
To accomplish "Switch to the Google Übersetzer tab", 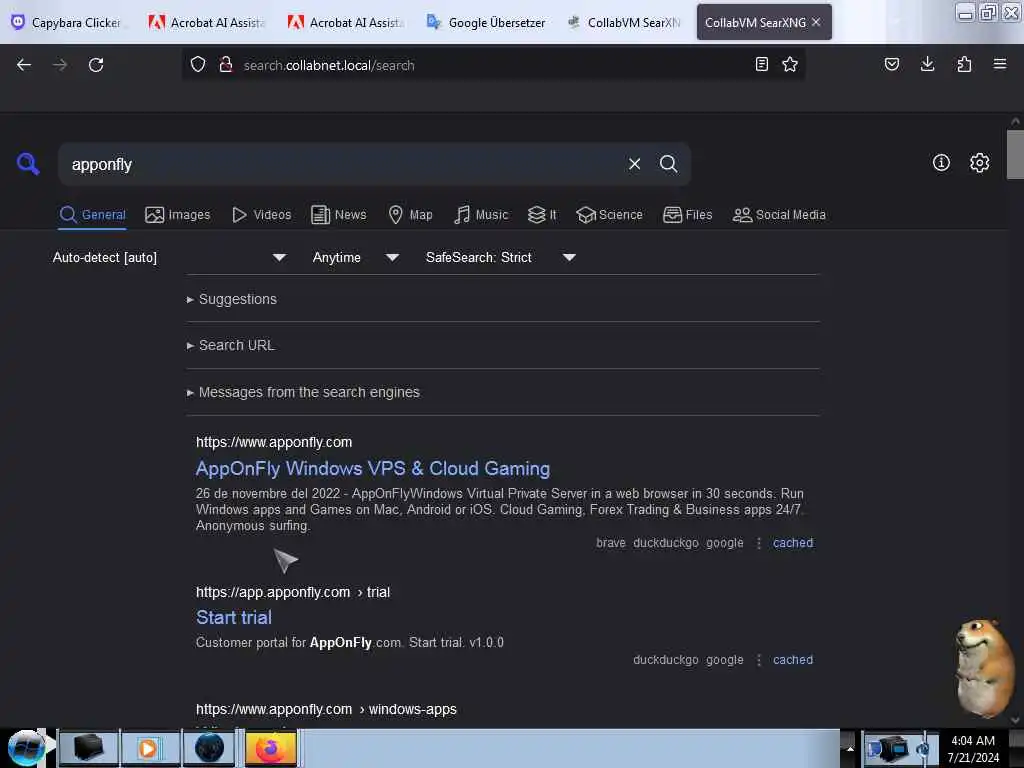I will pos(486,22).
